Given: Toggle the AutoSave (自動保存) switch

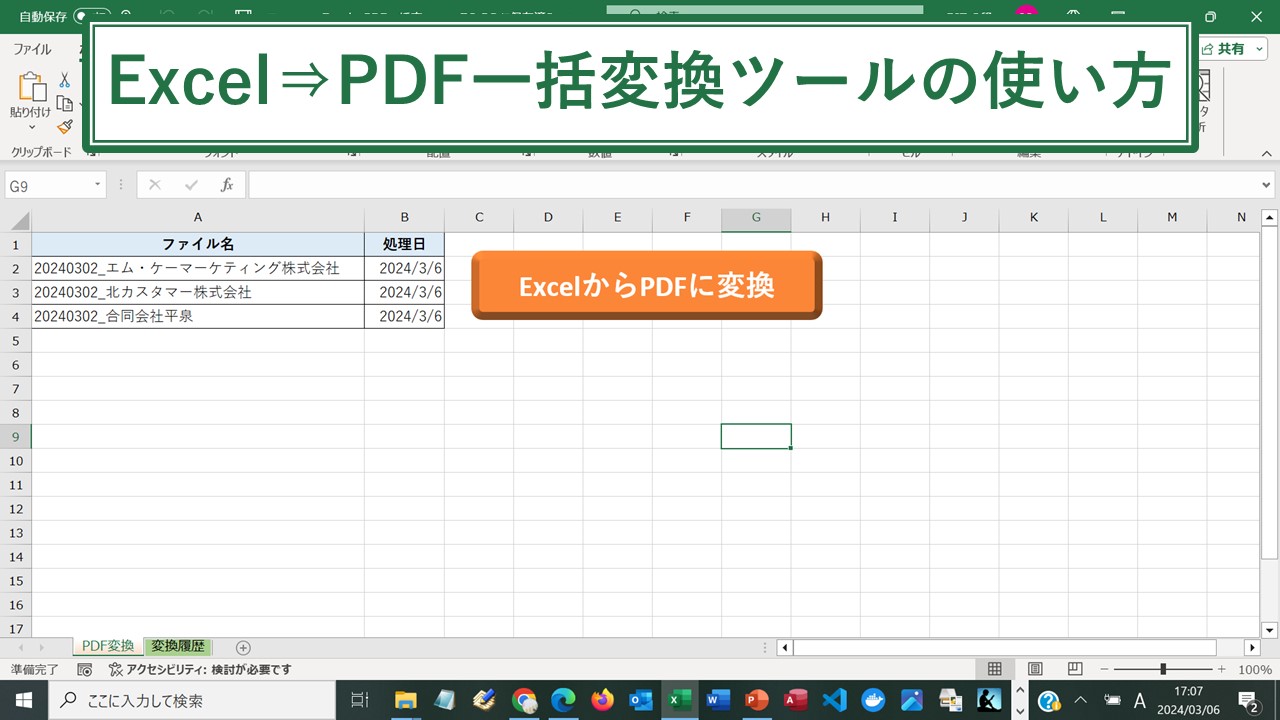Looking at the screenshot, I should point(92,17).
